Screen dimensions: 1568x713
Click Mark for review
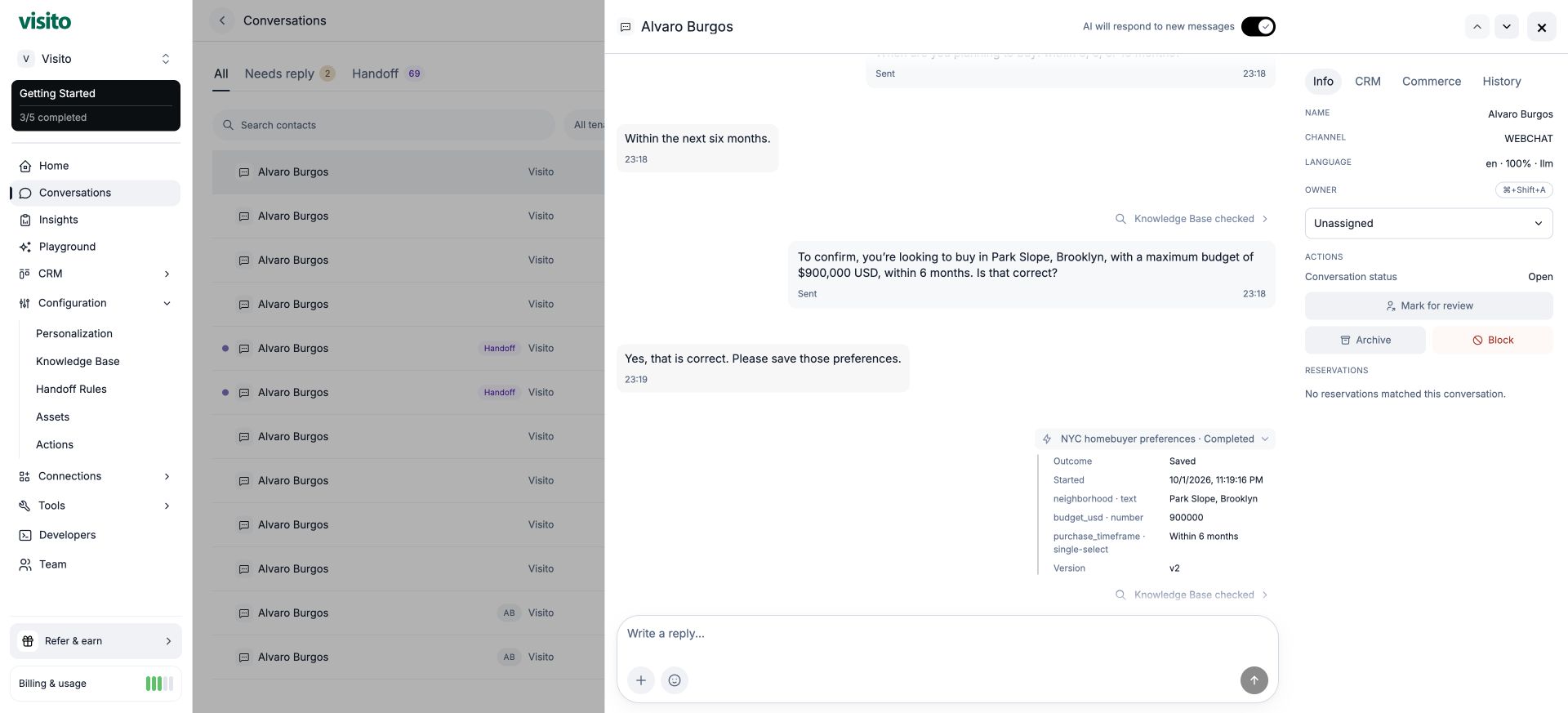coord(1428,306)
